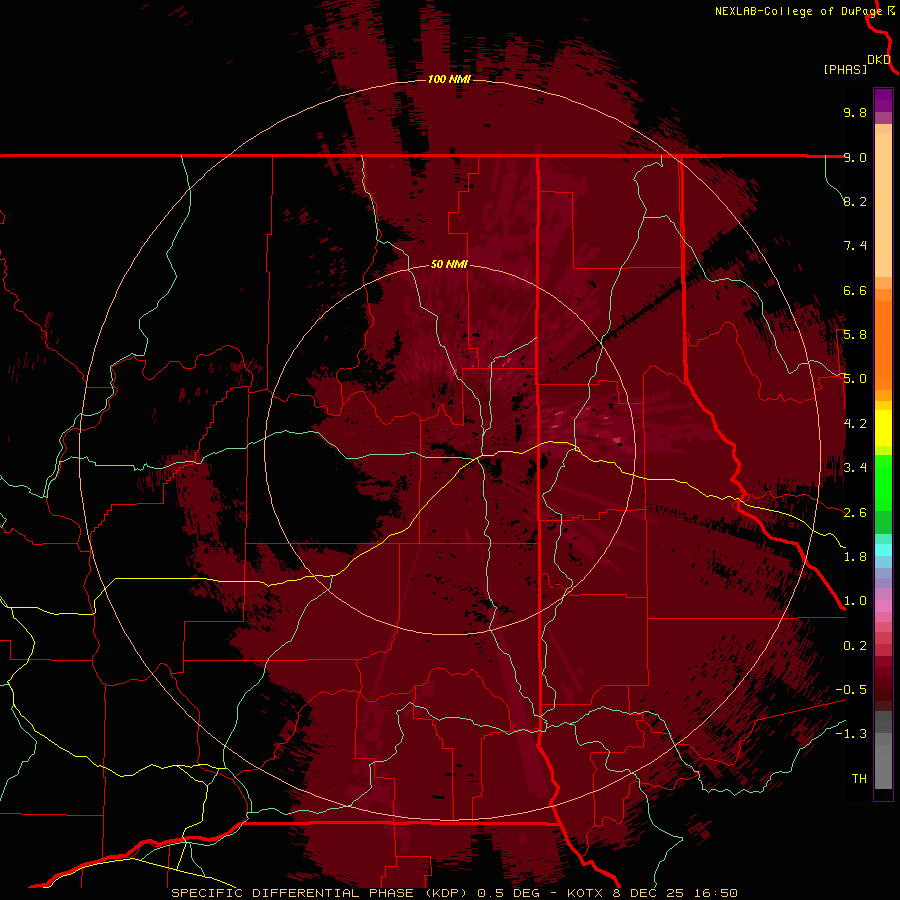Pick the solid orange segment of the color bar
The height and width of the screenshot is (900, 900).
point(883,344)
